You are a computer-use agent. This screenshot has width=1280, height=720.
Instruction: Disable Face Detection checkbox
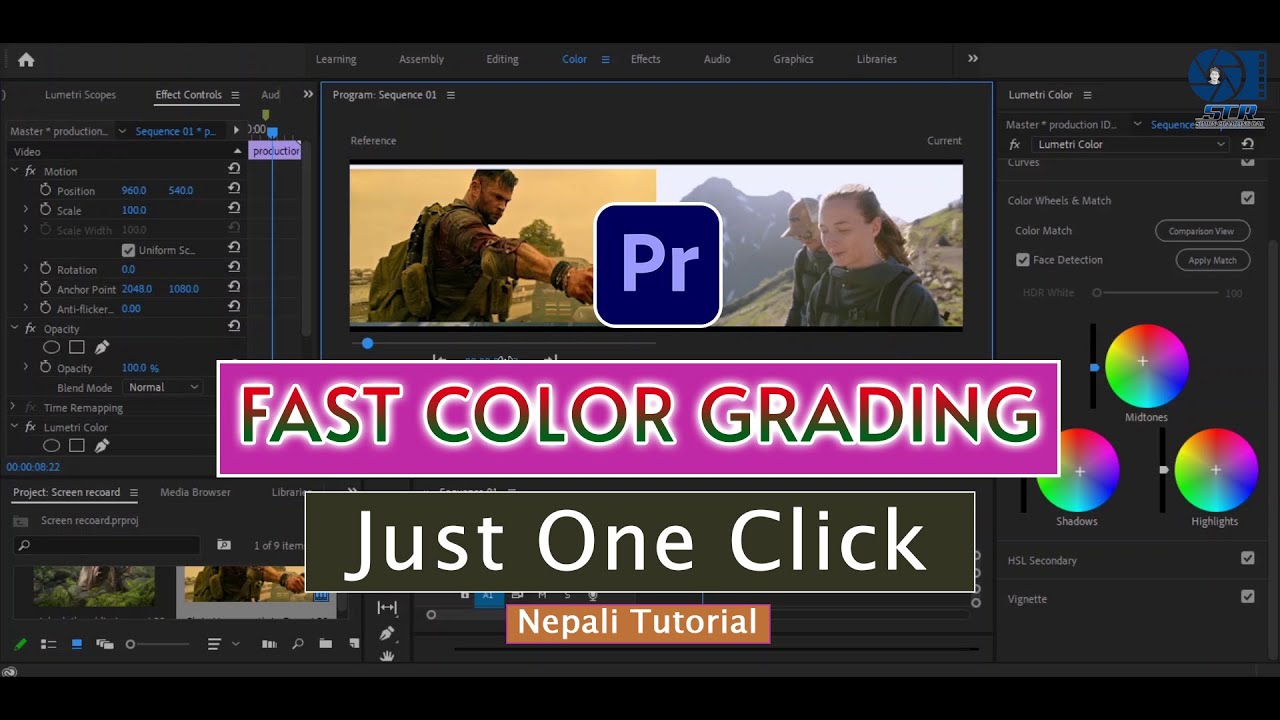click(x=1022, y=260)
